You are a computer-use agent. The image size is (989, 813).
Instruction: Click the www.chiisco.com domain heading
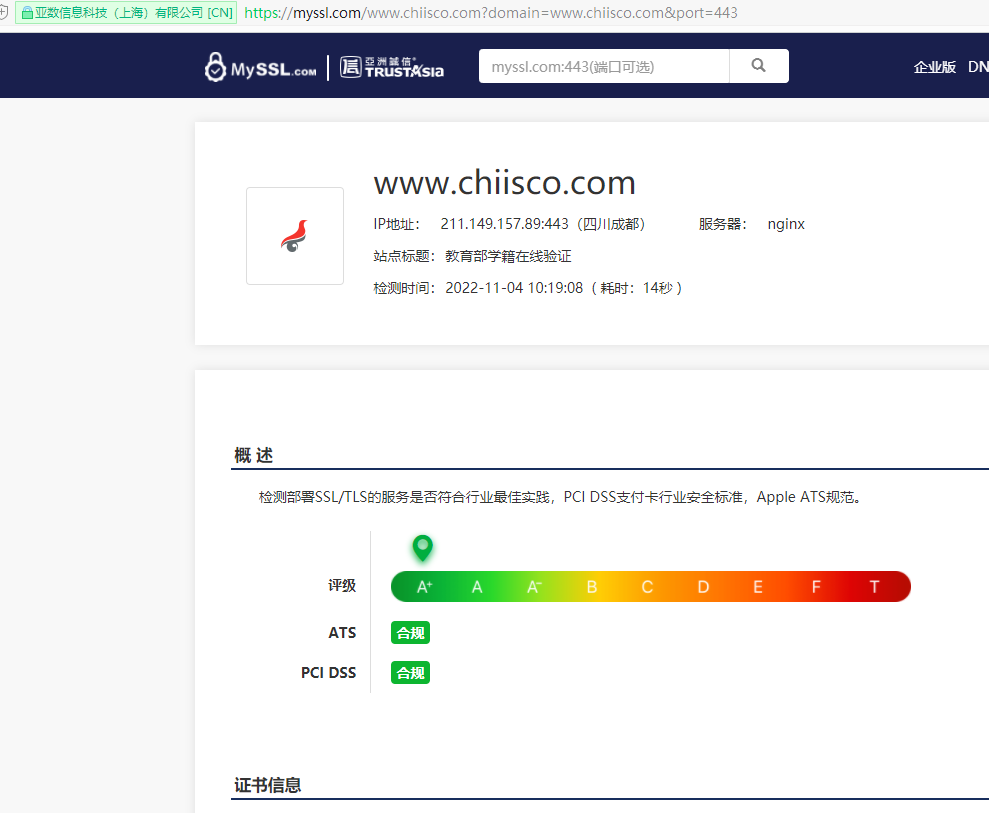coord(504,183)
